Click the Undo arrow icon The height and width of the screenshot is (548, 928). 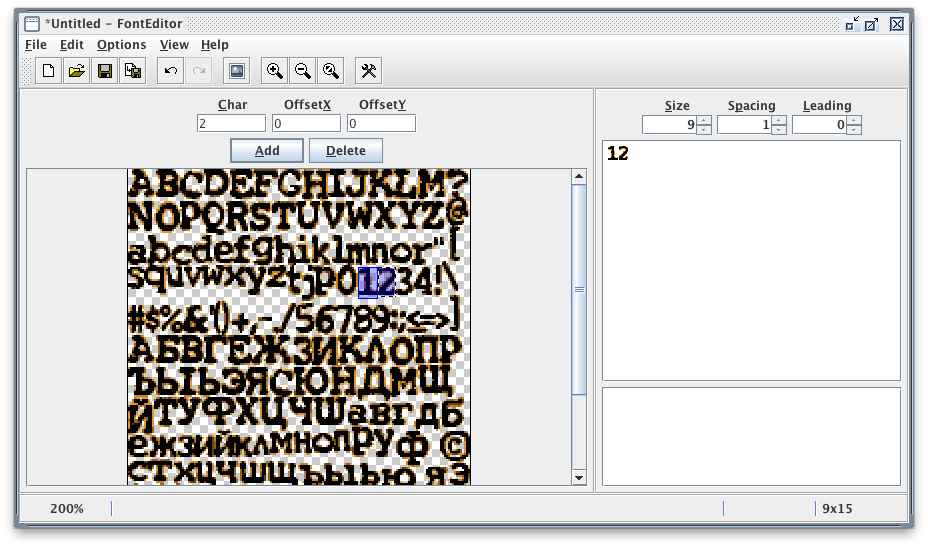(x=170, y=71)
